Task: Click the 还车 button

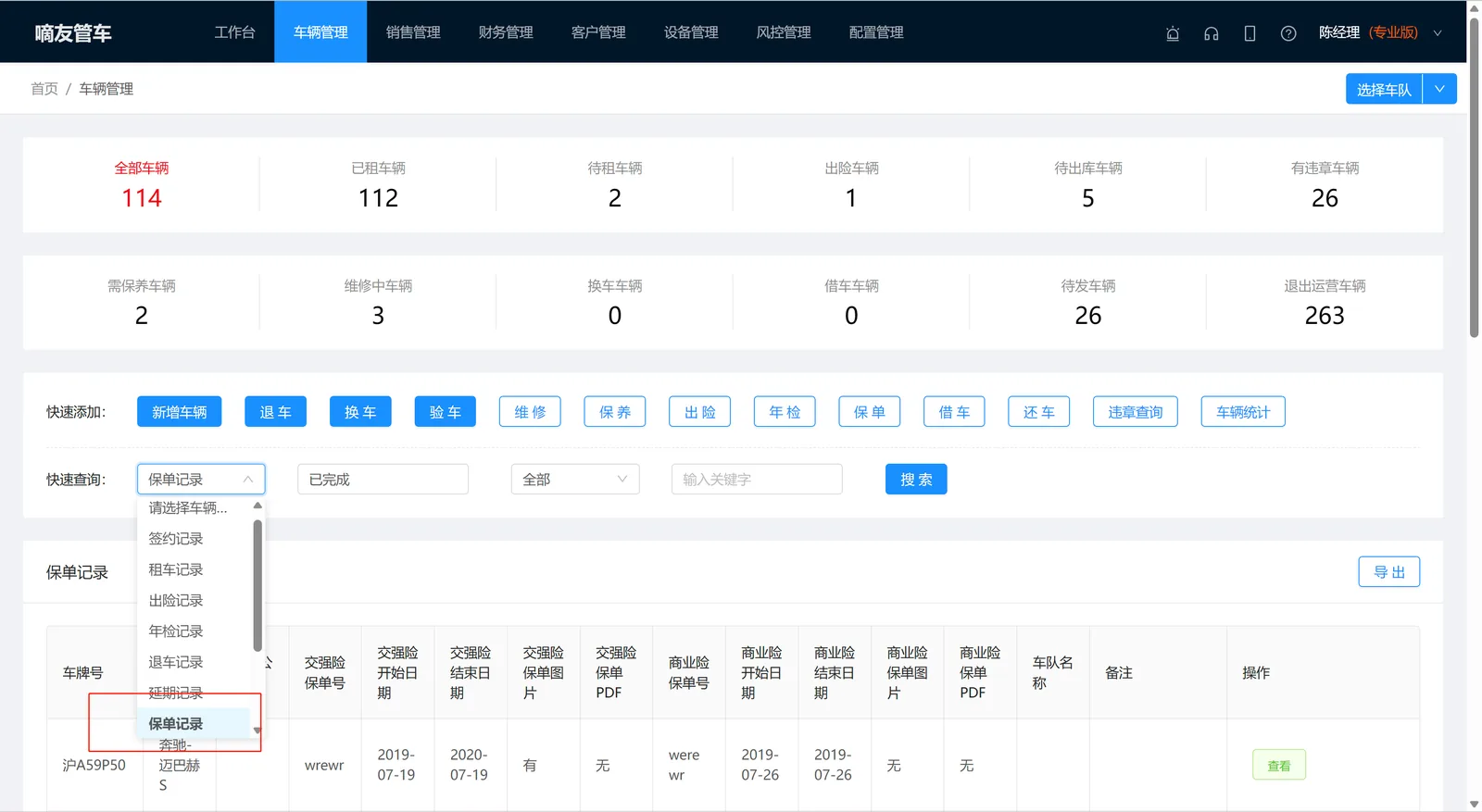Action: [x=1039, y=412]
